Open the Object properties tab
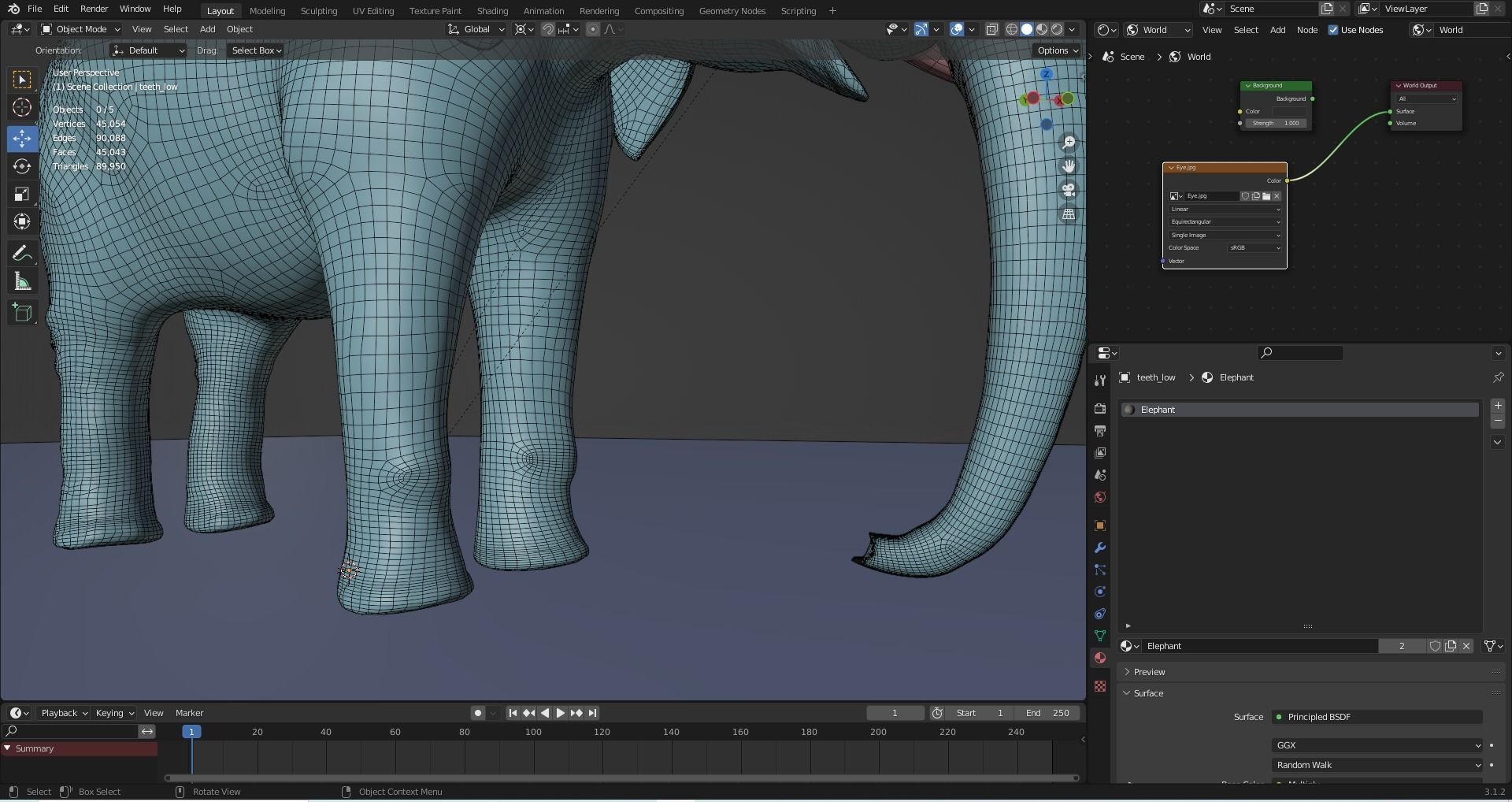 1100,525
